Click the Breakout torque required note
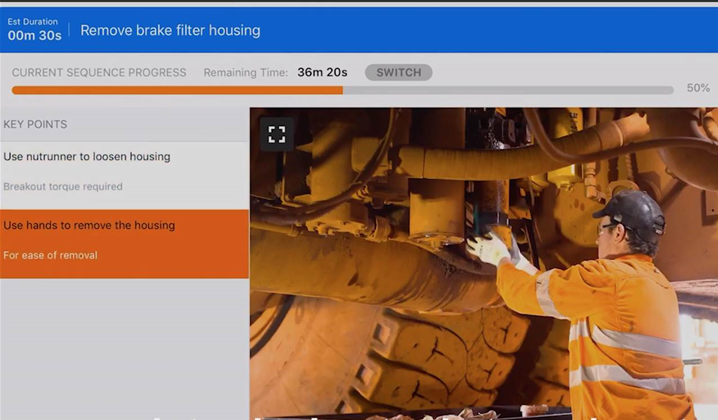The height and width of the screenshot is (420, 718). coord(63,187)
